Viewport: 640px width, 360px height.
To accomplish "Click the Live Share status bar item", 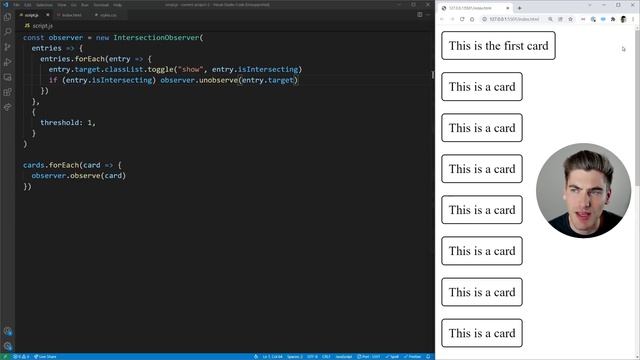I will click(45, 357).
